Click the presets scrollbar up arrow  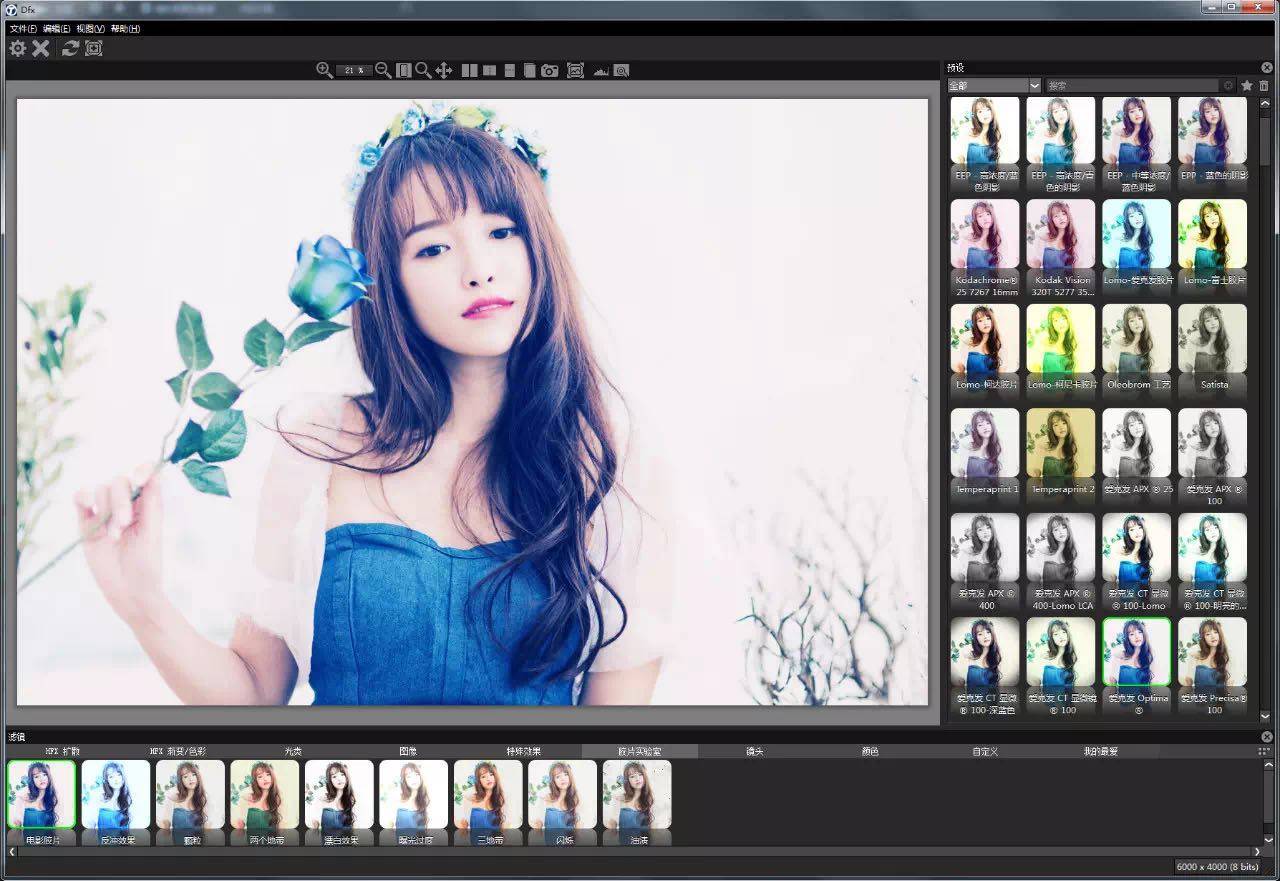click(x=1265, y=104)
